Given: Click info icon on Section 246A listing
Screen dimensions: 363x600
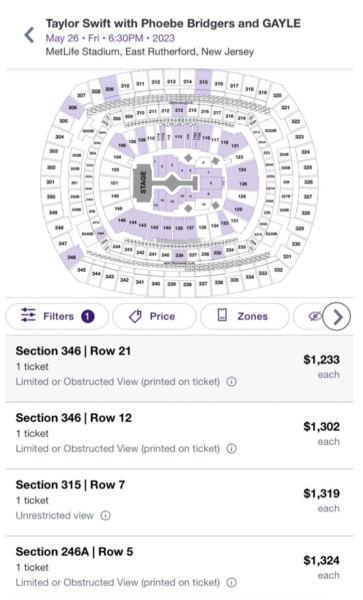Looking at the screenshot, I should pos(231,583).
